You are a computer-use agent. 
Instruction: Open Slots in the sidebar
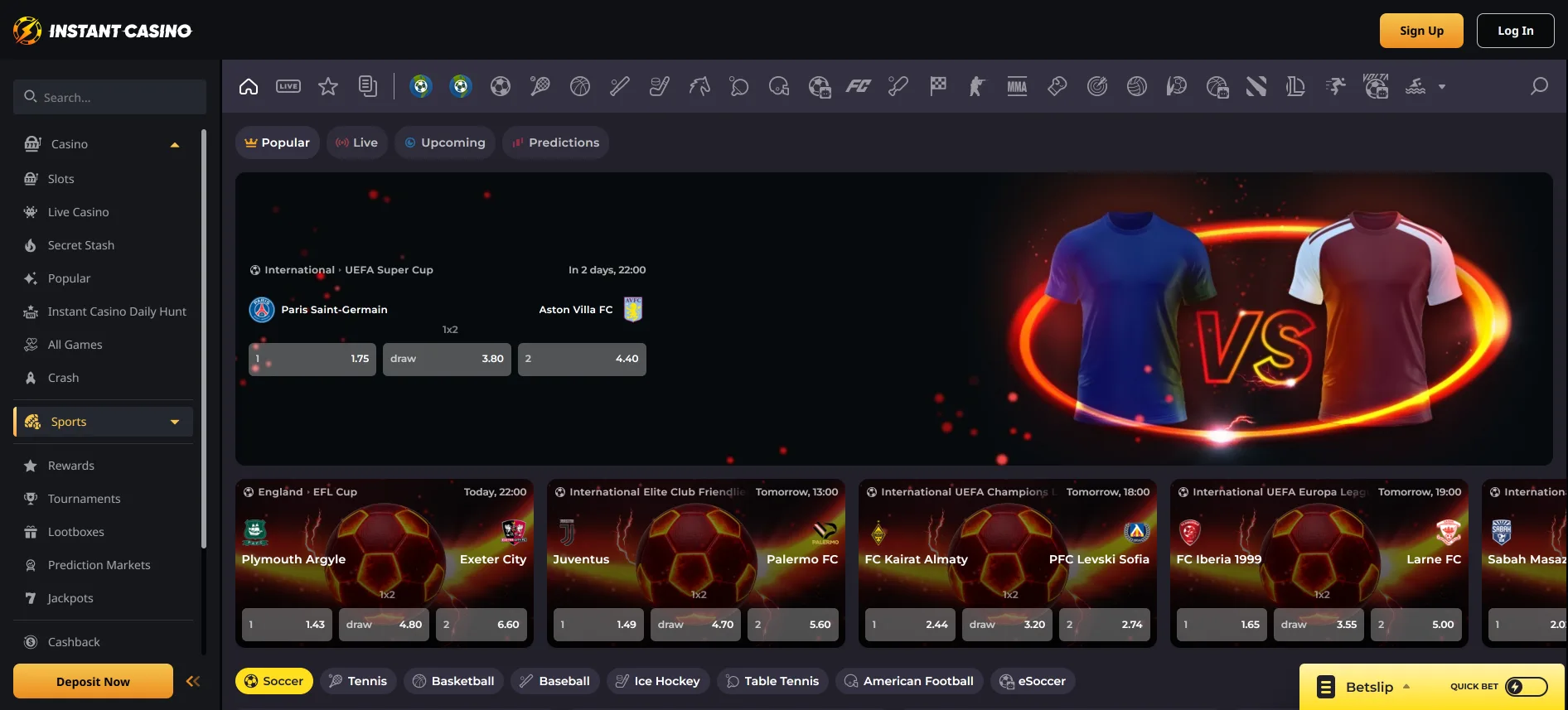[60, 179]
